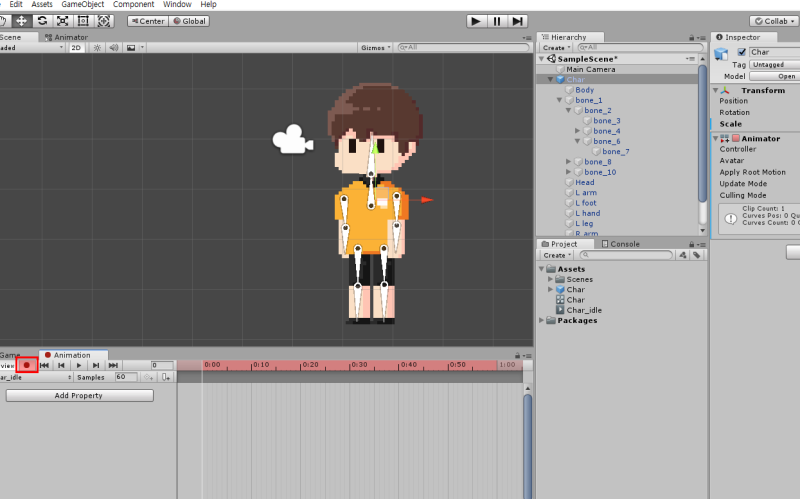This screenshot has width=800, height=499.
Task: Expand bone_8 in Hierarchy
Action: [568, 162]
